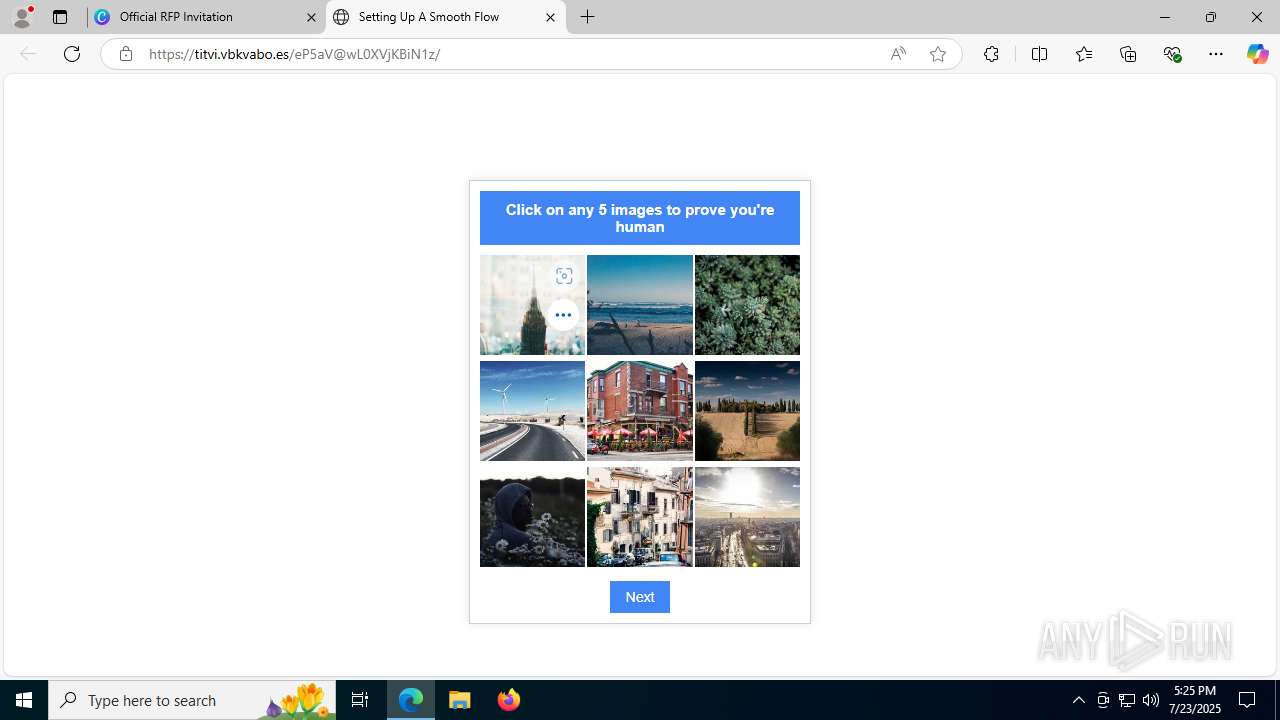Open the Extensions menu
The height and width of the screenshot is (720, 1280).
pyautogui.click(x=991, y=54)
